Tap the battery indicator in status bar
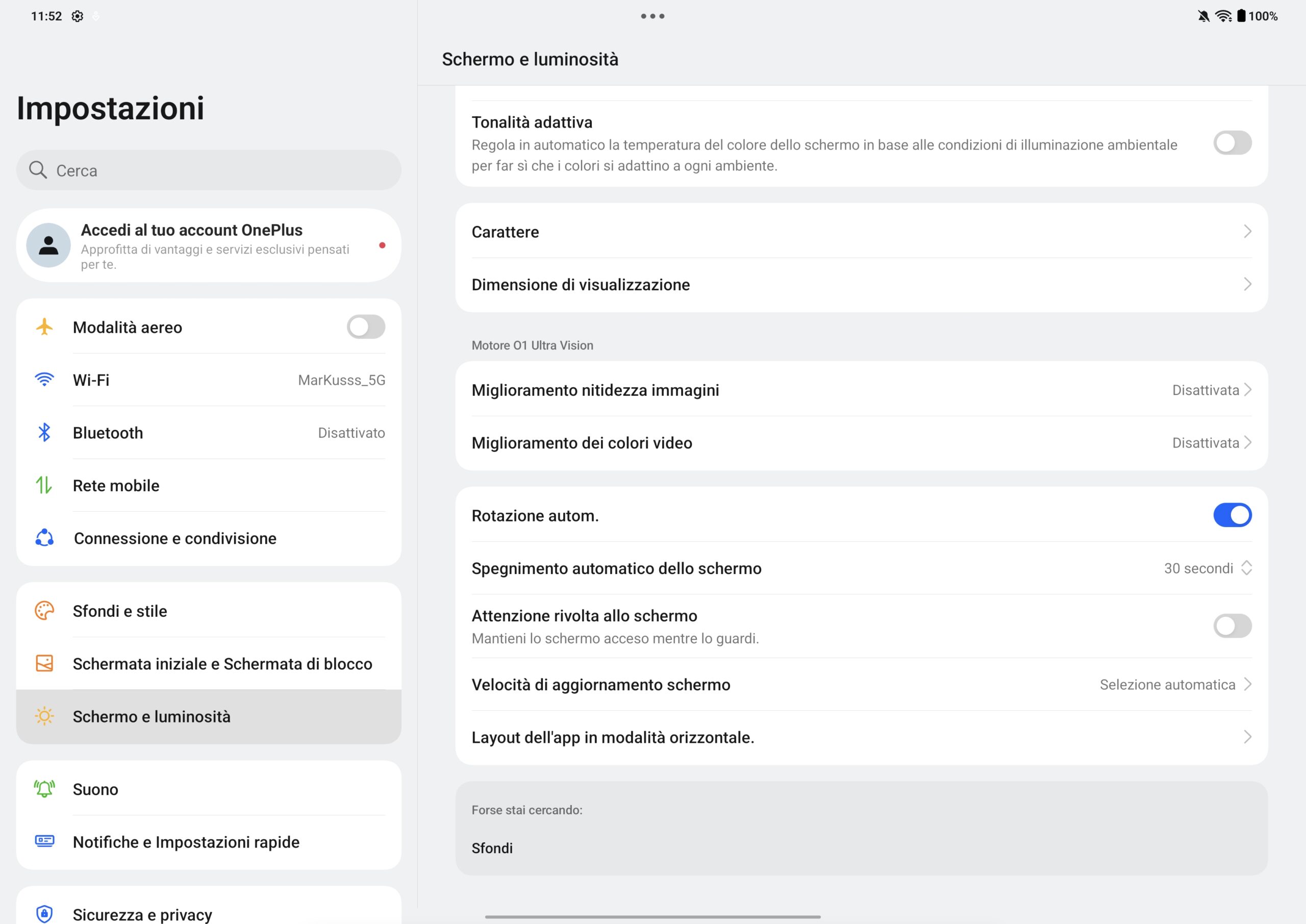1306x924 pixels. pyautogui.click(x=1241, y=16)
